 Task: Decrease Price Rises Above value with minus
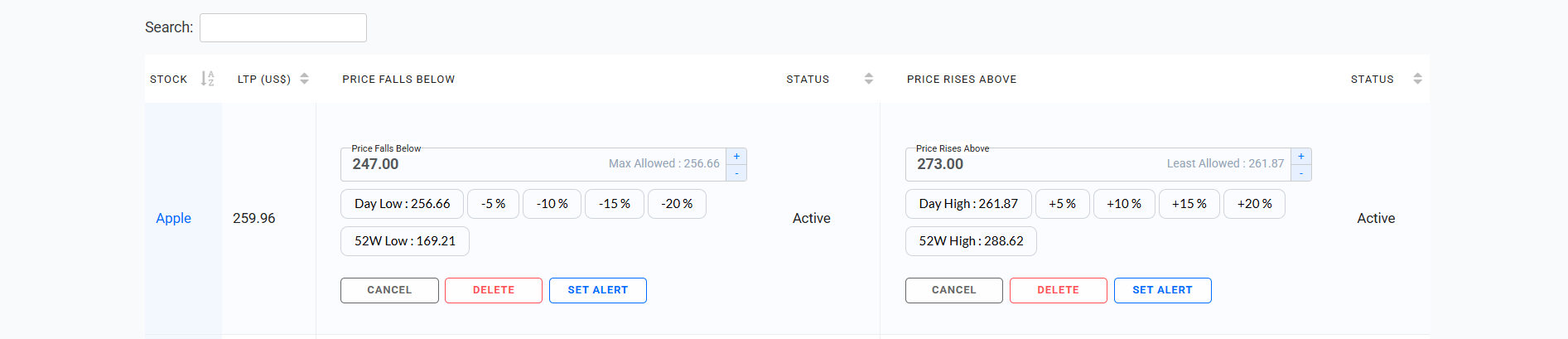[1301, 172]
